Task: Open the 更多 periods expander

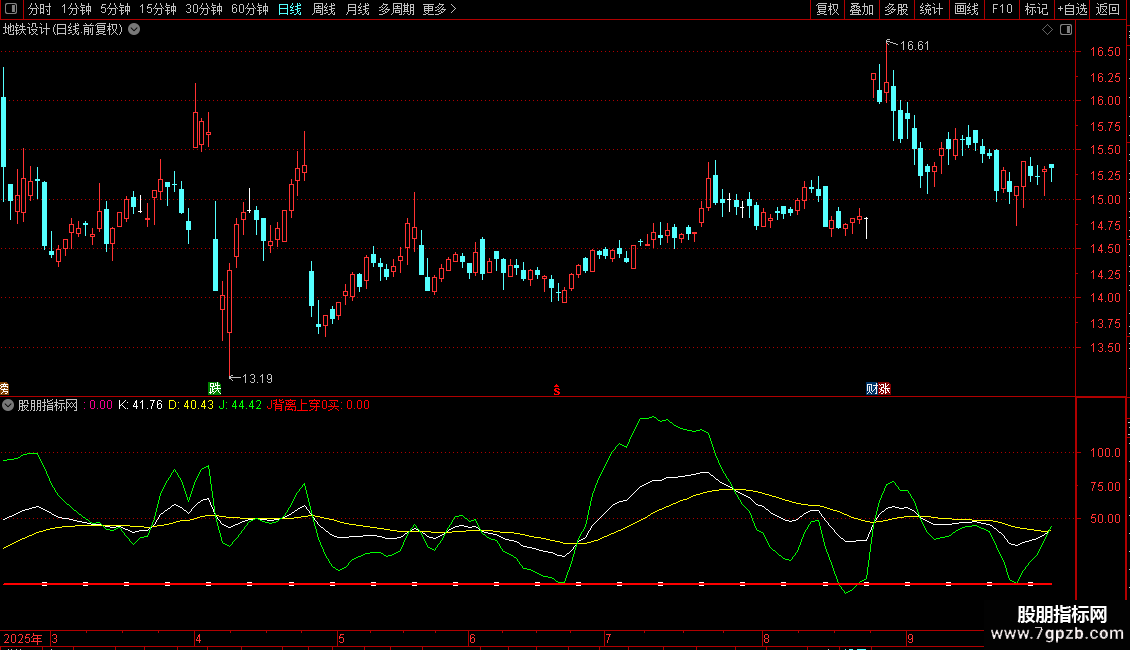Action: (x=439, y=9)
